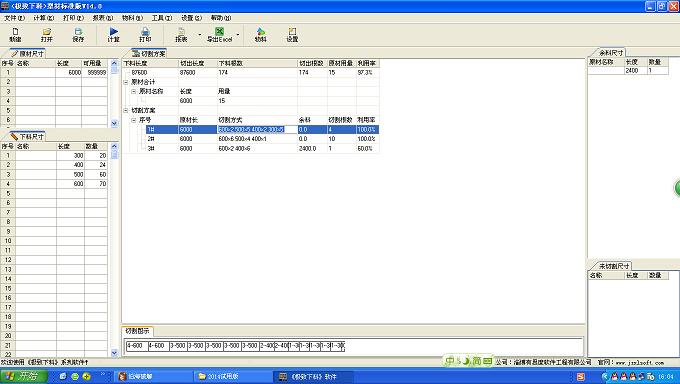Open the 帮助 menu
680x384 pixels.
click(x=221, y=18)
